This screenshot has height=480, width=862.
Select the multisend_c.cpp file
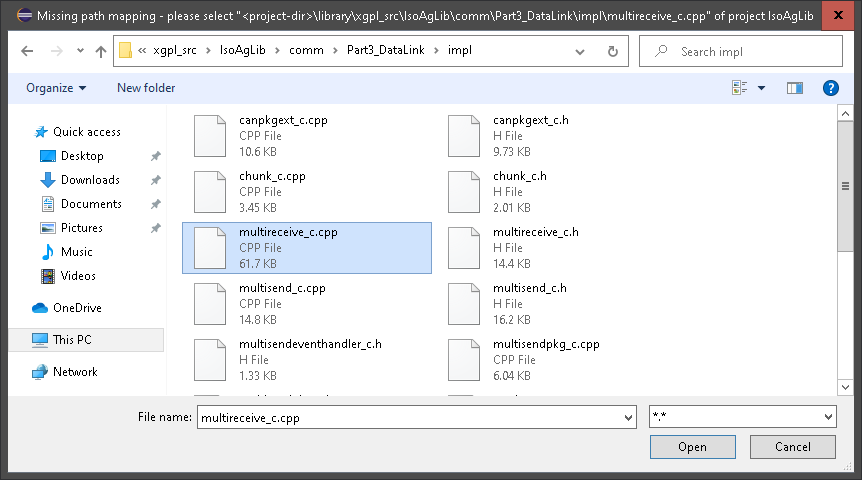click(x=307, y=304)
